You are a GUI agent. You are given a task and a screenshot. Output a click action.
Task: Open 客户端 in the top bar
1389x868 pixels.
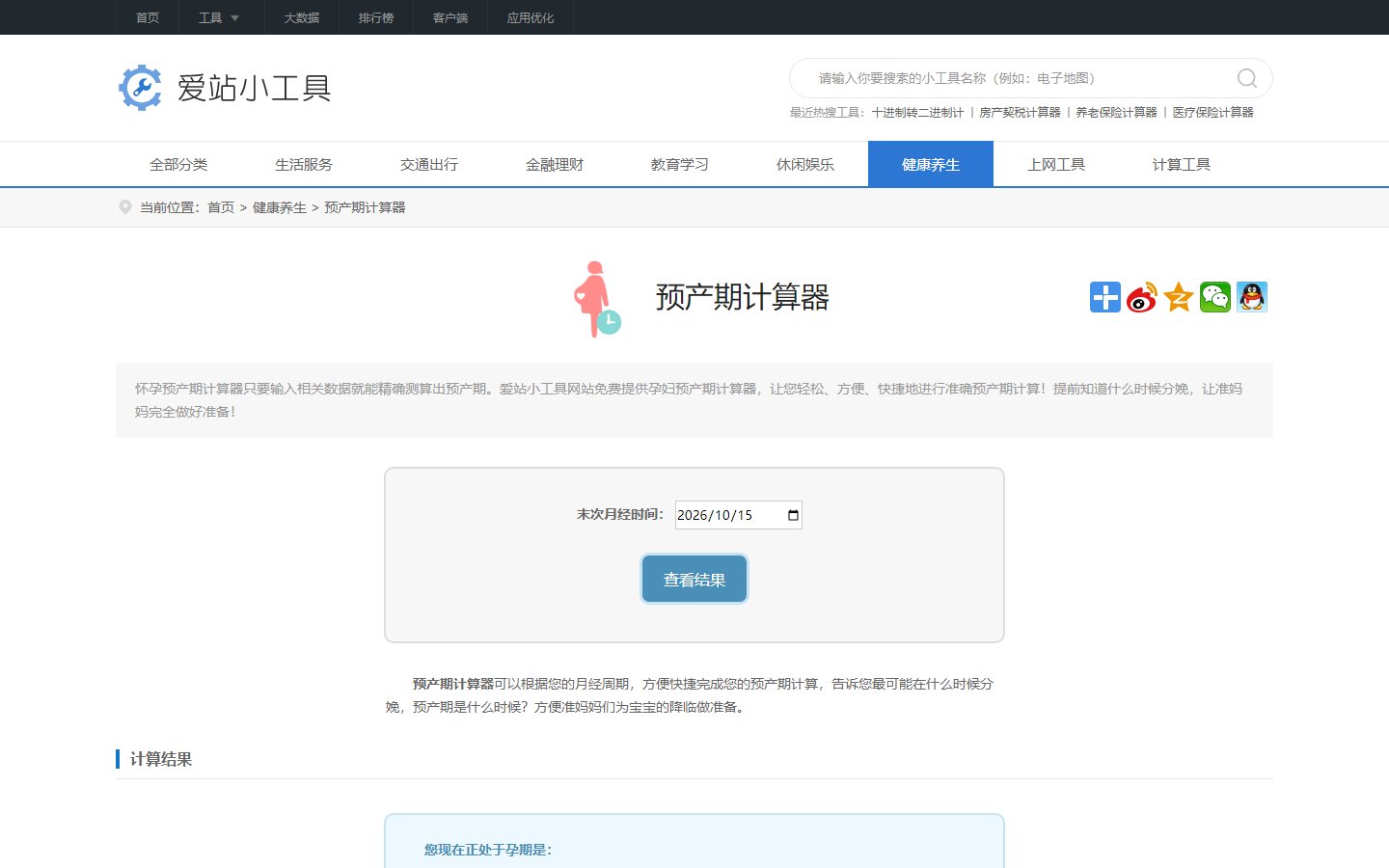pos(450,17)
